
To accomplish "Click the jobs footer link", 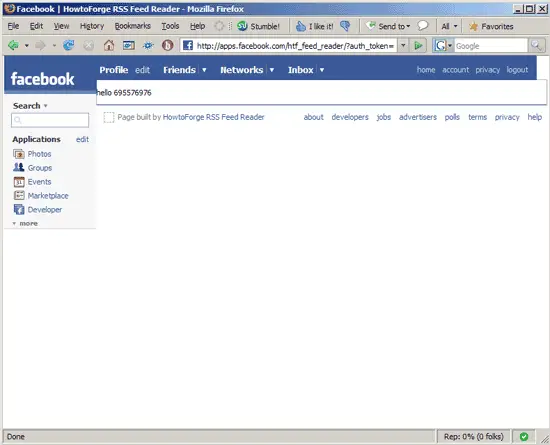I will 384,117.
